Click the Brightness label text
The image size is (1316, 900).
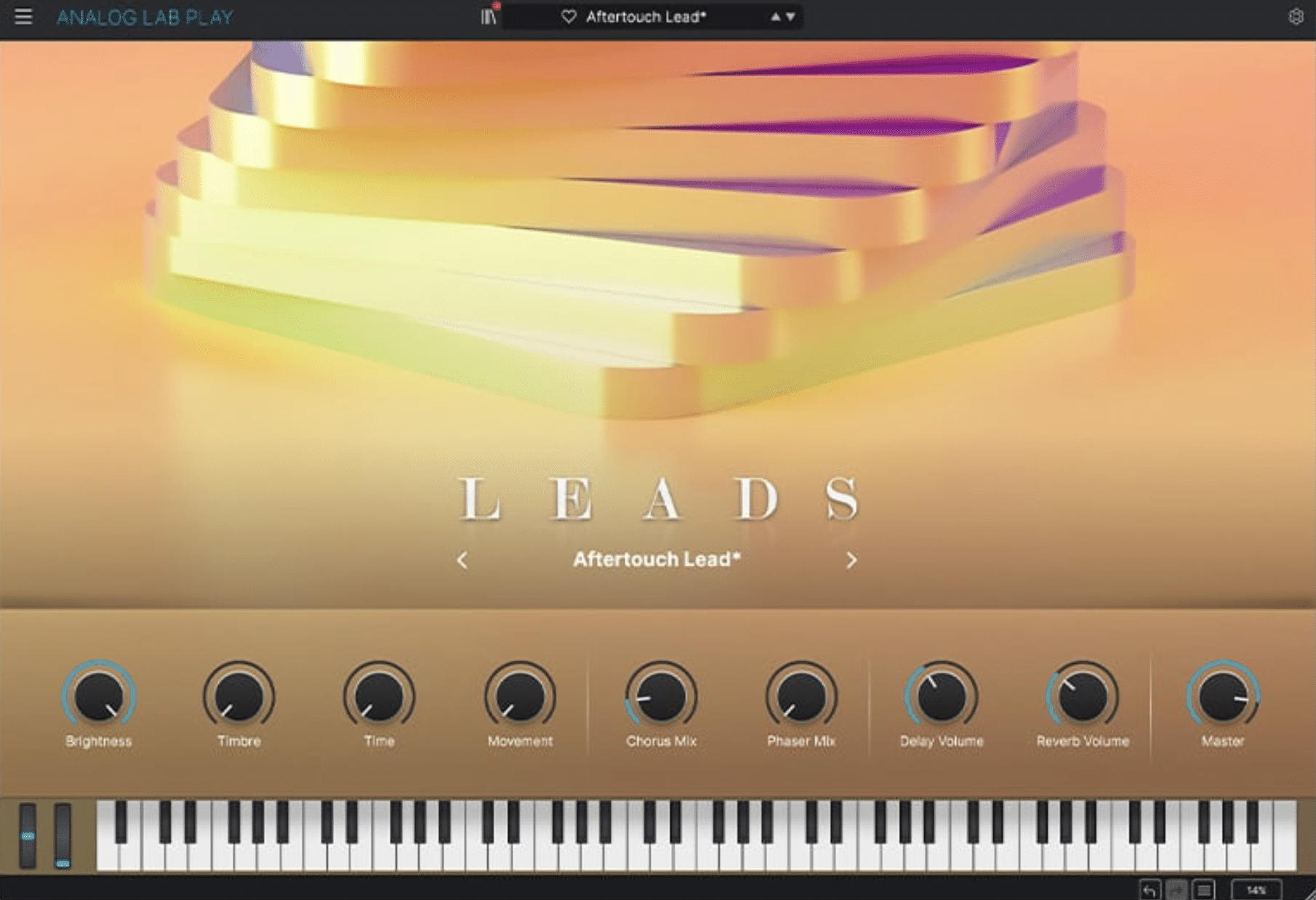click(99, 742)
